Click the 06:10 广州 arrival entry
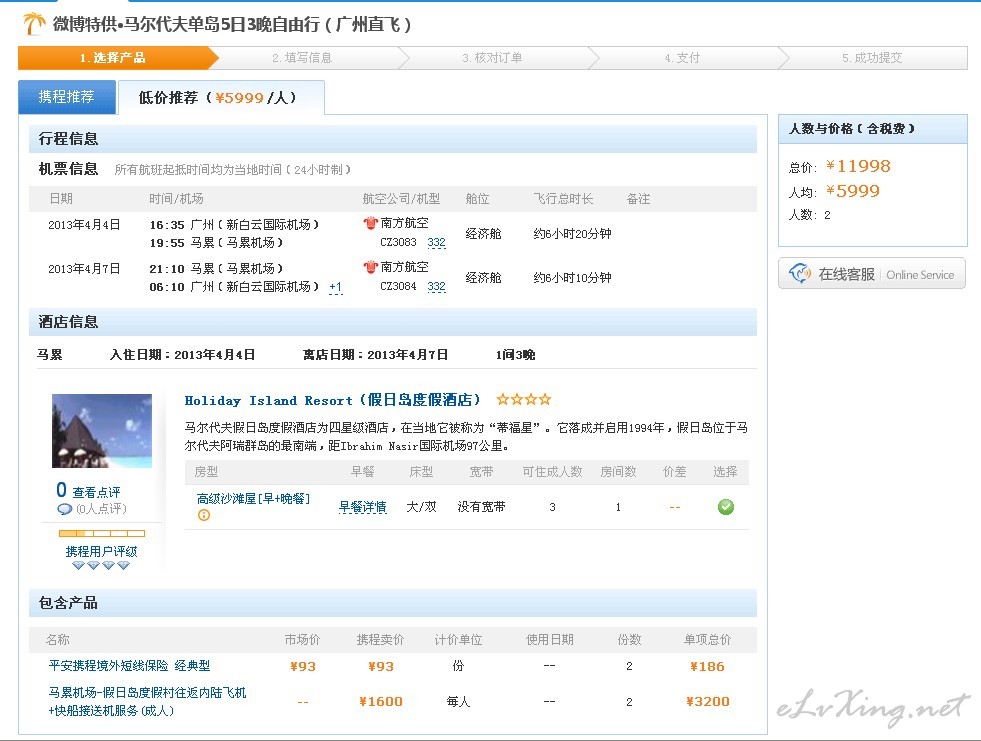This screenshot has width=981, height=741. [x=235, y=287]
